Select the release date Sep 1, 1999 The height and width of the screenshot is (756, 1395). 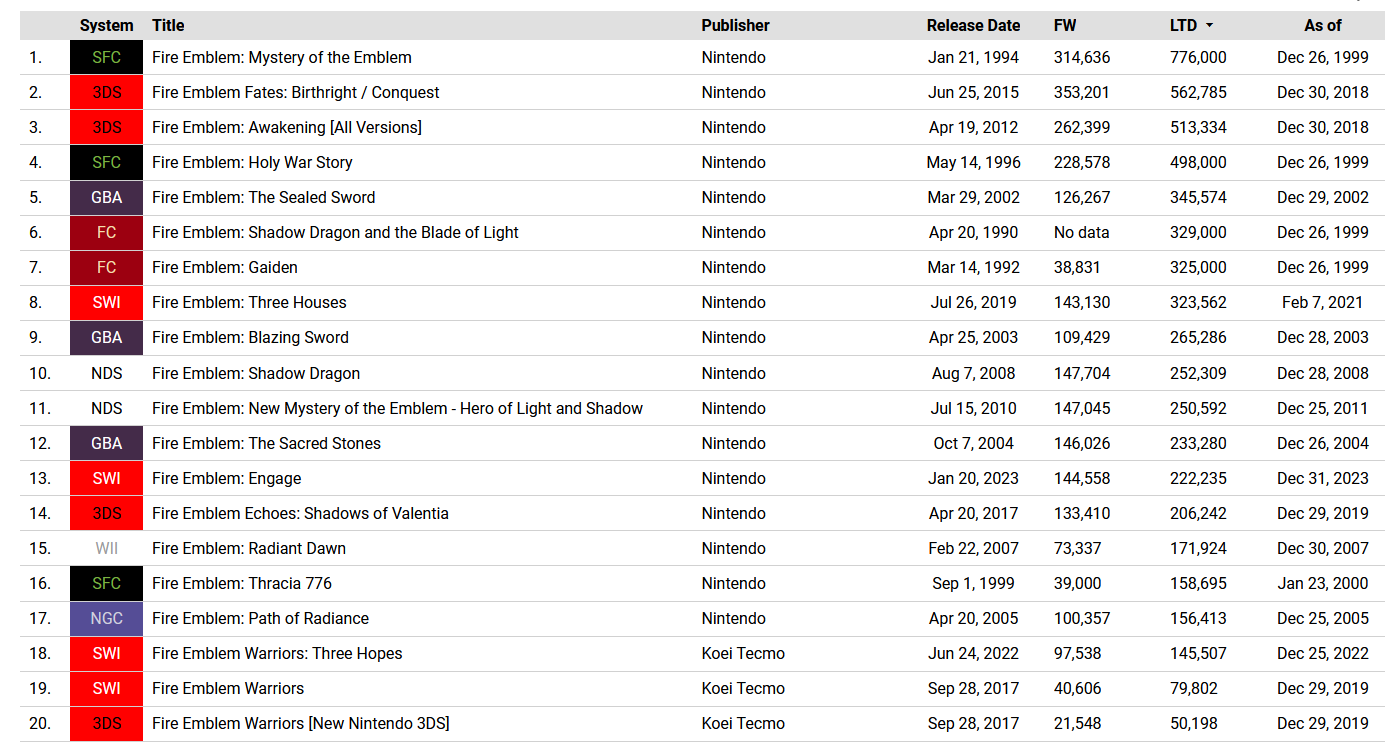pyautogui.click(x=973, y=584)
